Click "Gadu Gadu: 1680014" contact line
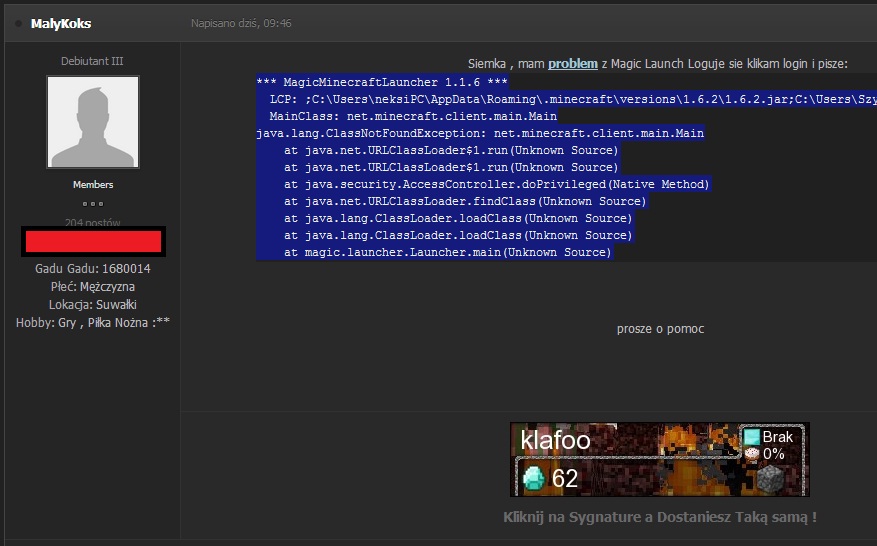Screen dimensions: 877x546 click(93, 269)
